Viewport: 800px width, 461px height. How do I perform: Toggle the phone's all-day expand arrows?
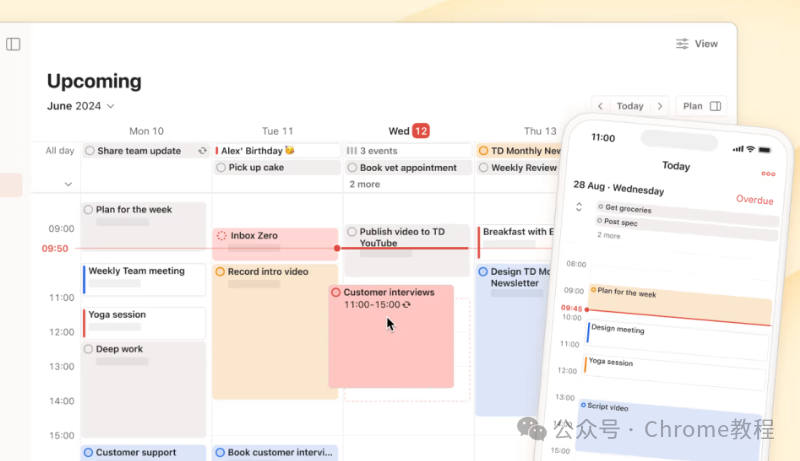pos(579,207)
